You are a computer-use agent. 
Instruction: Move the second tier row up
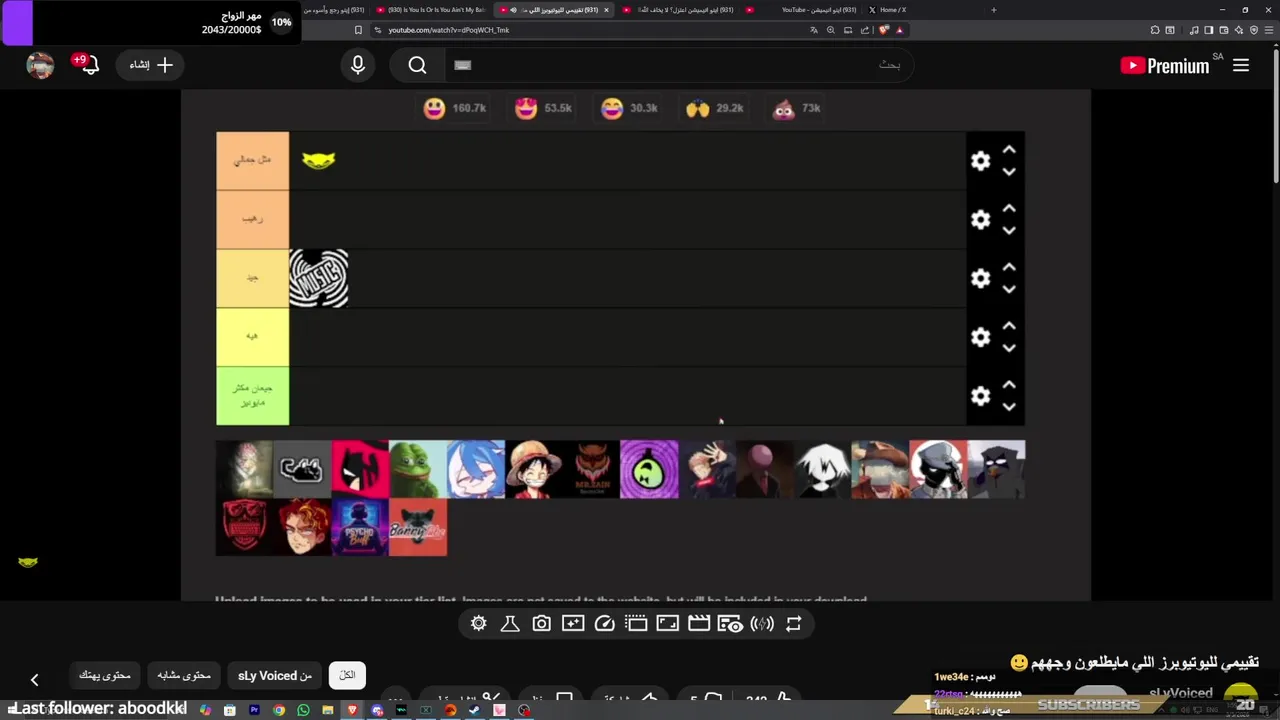(1009, 209)
